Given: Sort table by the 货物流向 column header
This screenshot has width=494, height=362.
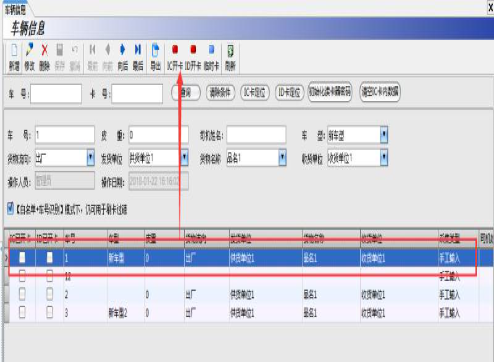Looking at the screenshot, I should (x=207, y=238).
